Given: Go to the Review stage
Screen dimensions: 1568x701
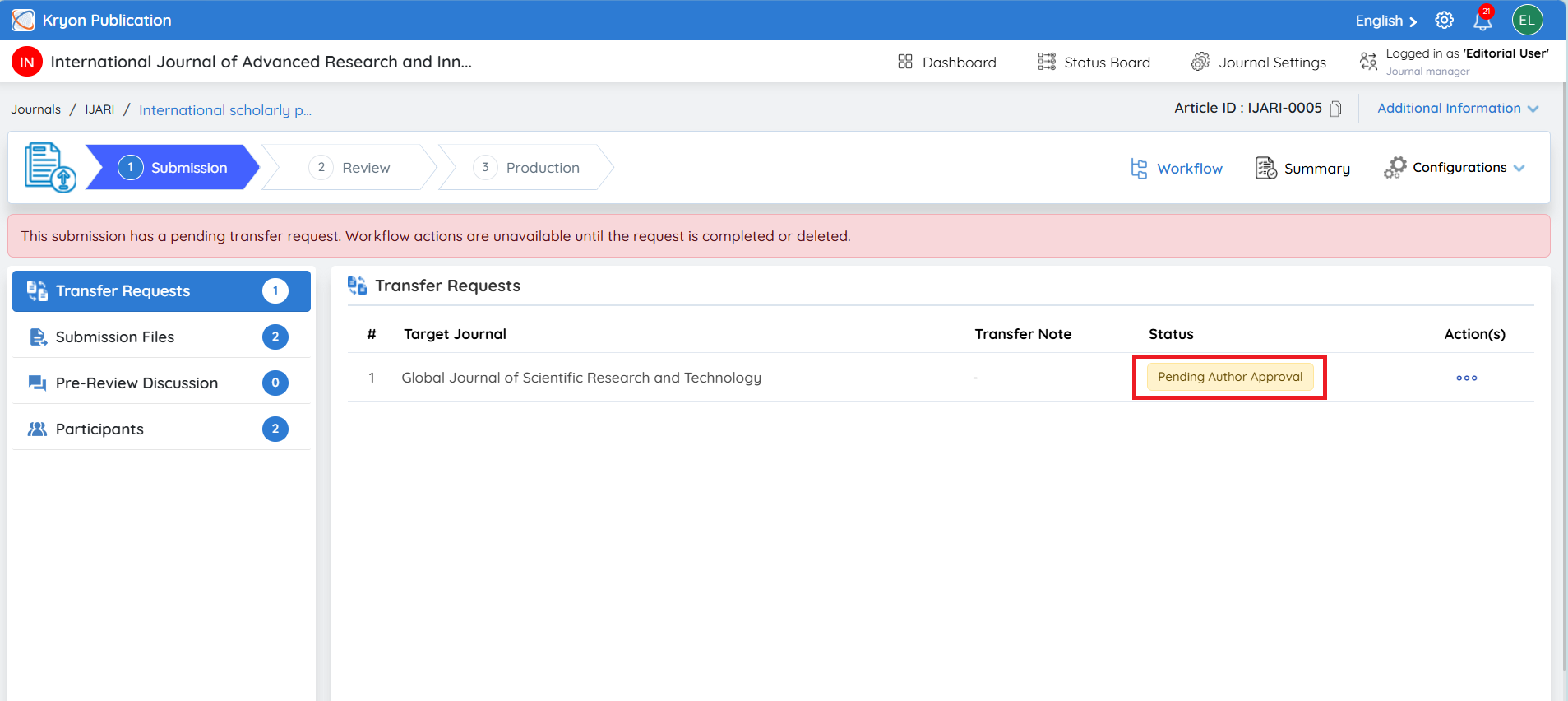Looking at the screenshot, I should click(349, 167).
